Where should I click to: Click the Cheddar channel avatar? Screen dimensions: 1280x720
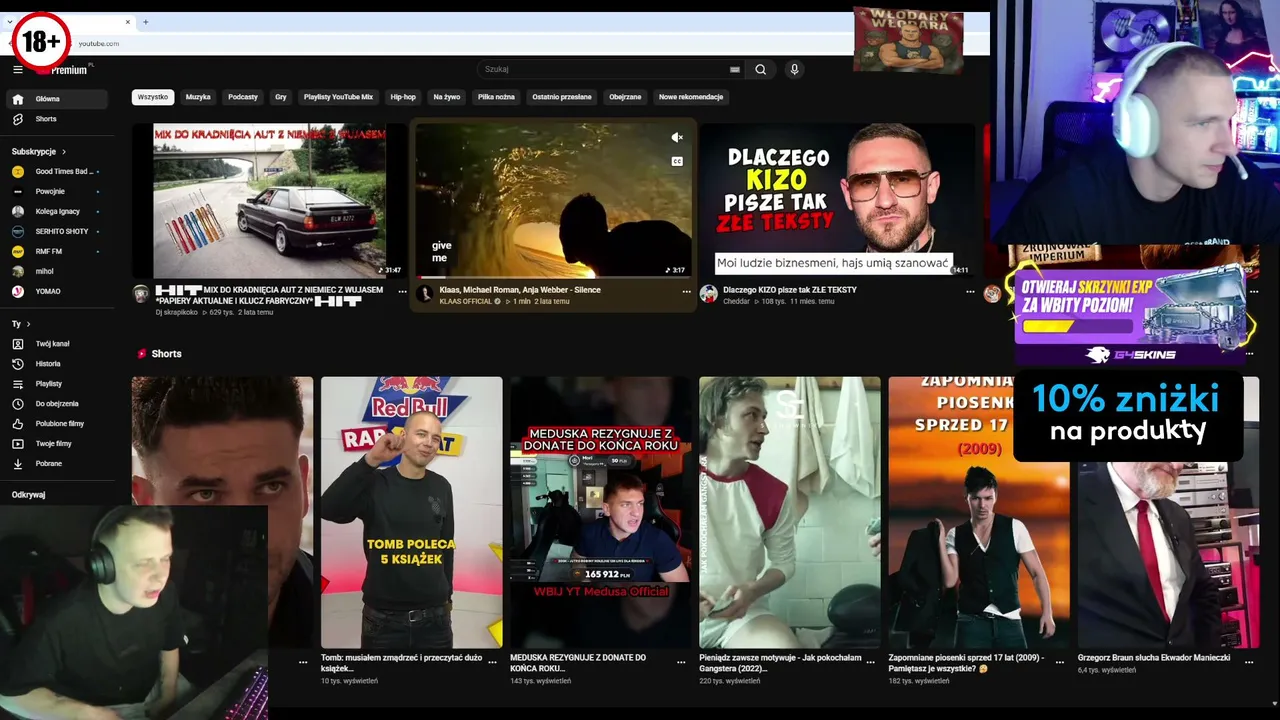point(709,294)
